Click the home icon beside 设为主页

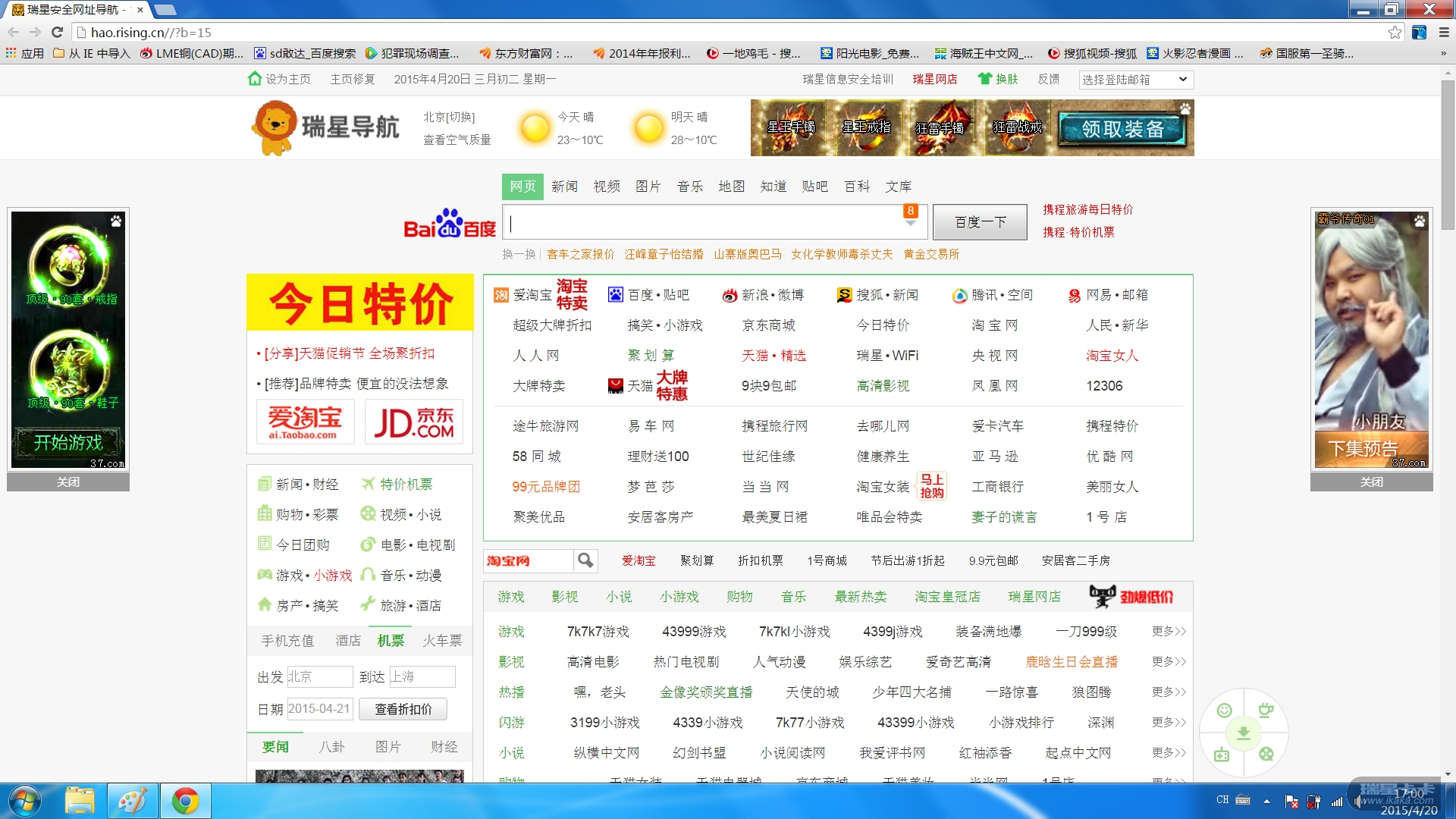[255, 79]
